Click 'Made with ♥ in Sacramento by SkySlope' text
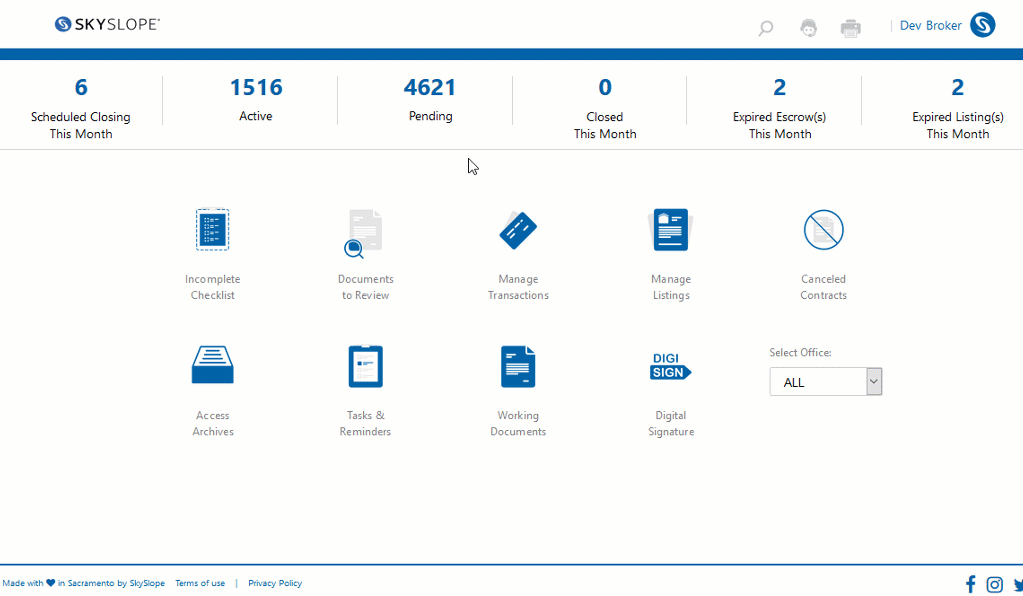Image resolution: width=1023 pixels, height=596 pixels. (84, 583)
